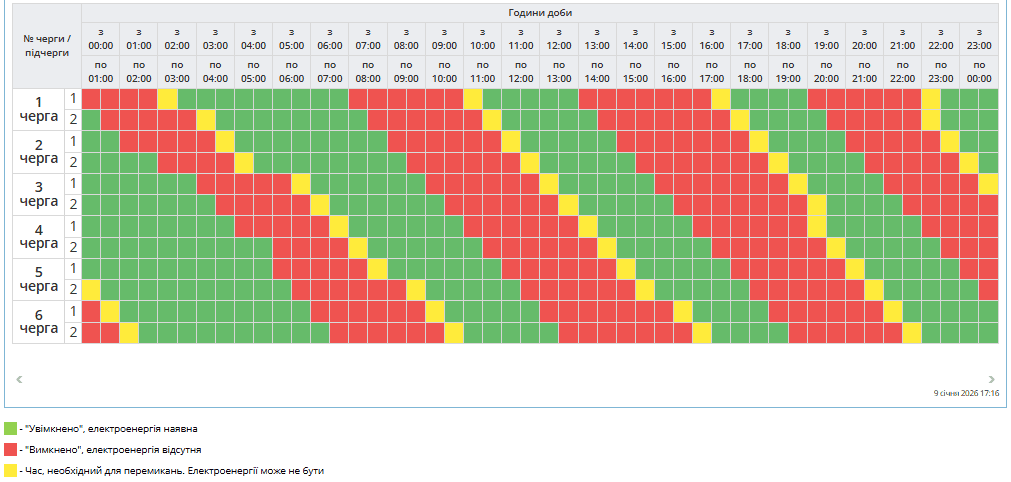Select the "3 черга" row label
The height and width of the screenshot is (482, 1011).
(x=39, y=194)
